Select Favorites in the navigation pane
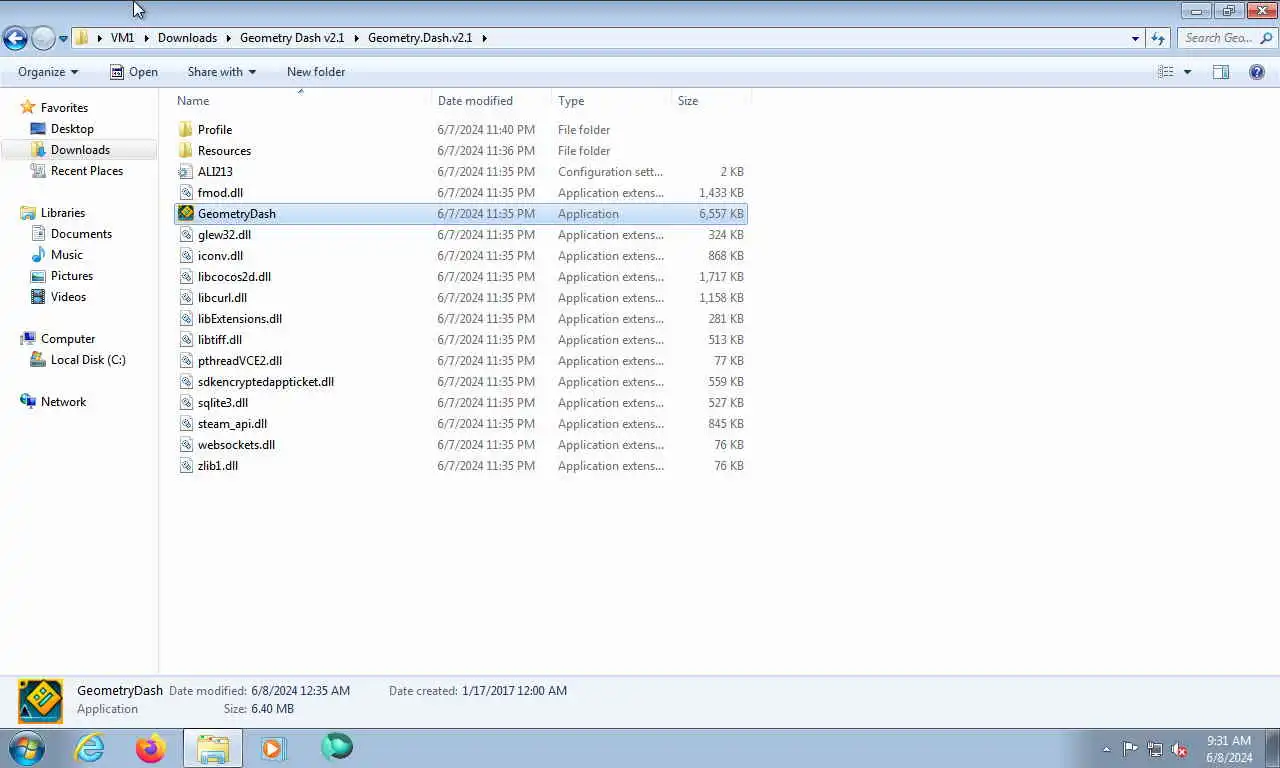The width and height of the screenshot is (1280, 768). click(64, 108)
